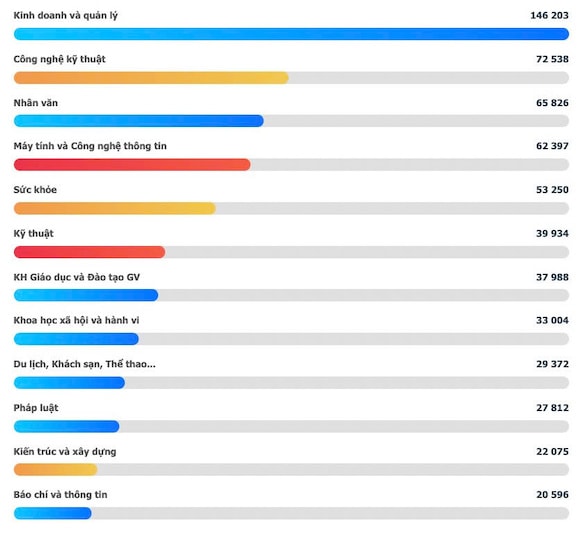Click the red Kỹ thuật progress bar
Viewport: 583px width, 539px height.
89,252
